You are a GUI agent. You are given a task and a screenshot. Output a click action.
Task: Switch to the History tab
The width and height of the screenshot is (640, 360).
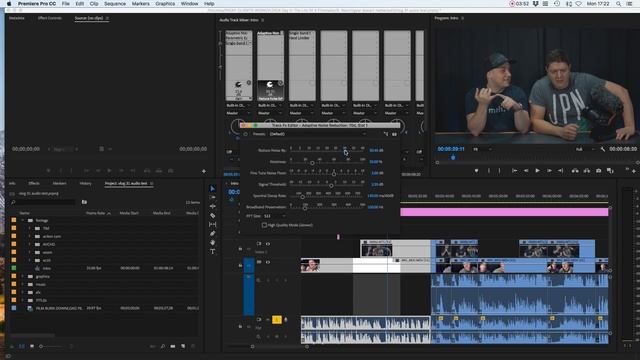[85, 183]
